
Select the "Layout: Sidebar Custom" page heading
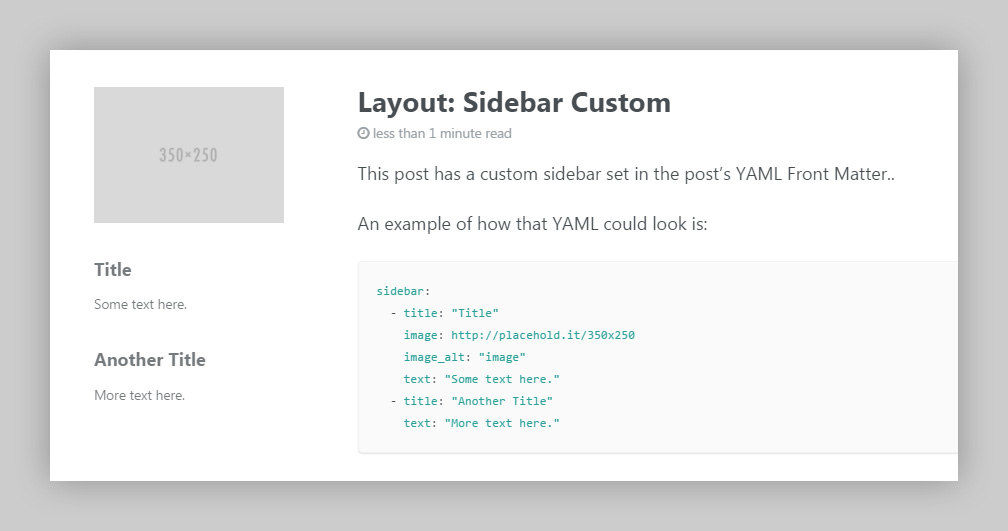click(514, 102)
